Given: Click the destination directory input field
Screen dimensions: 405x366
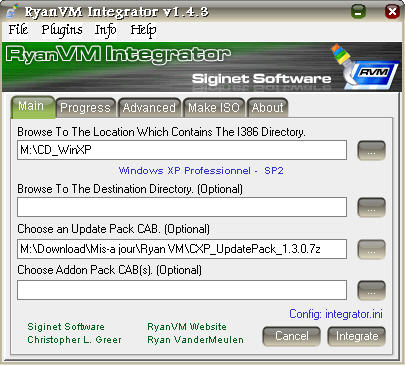Looking at the screenshot, I should pyautogui.click(x=182, y=207).
